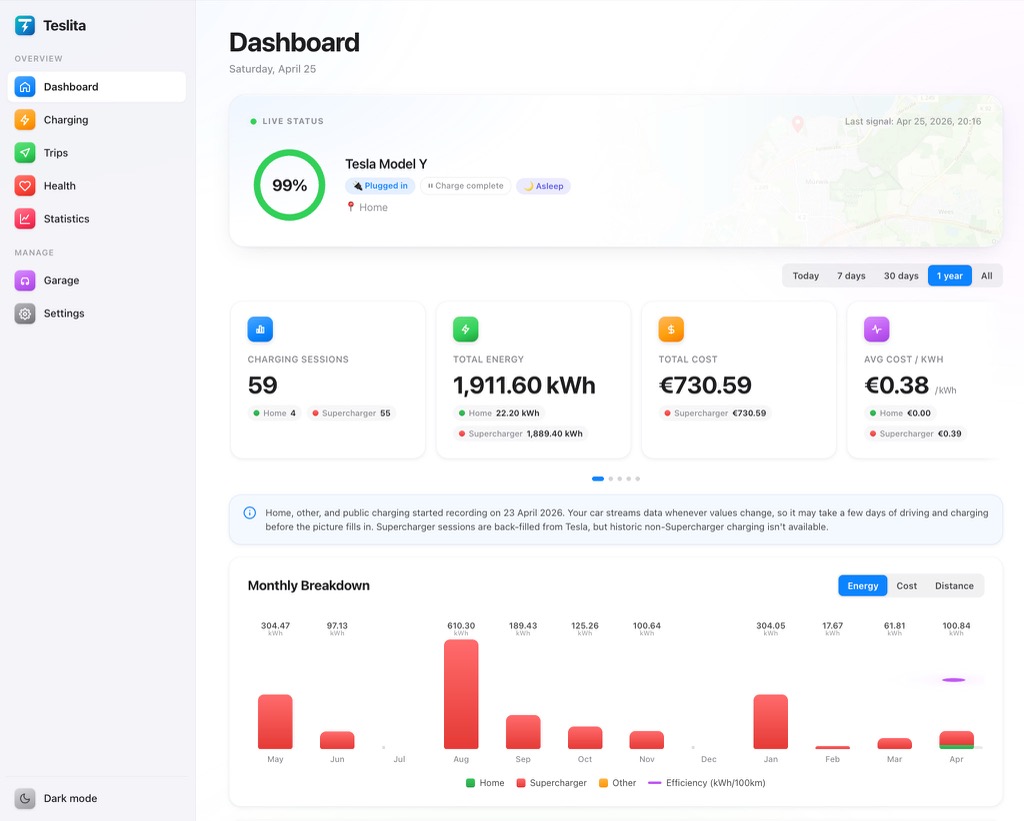Open Statistics via its chart icon
This screenshot has height=821, width=1024.
[x=25, y=219]
